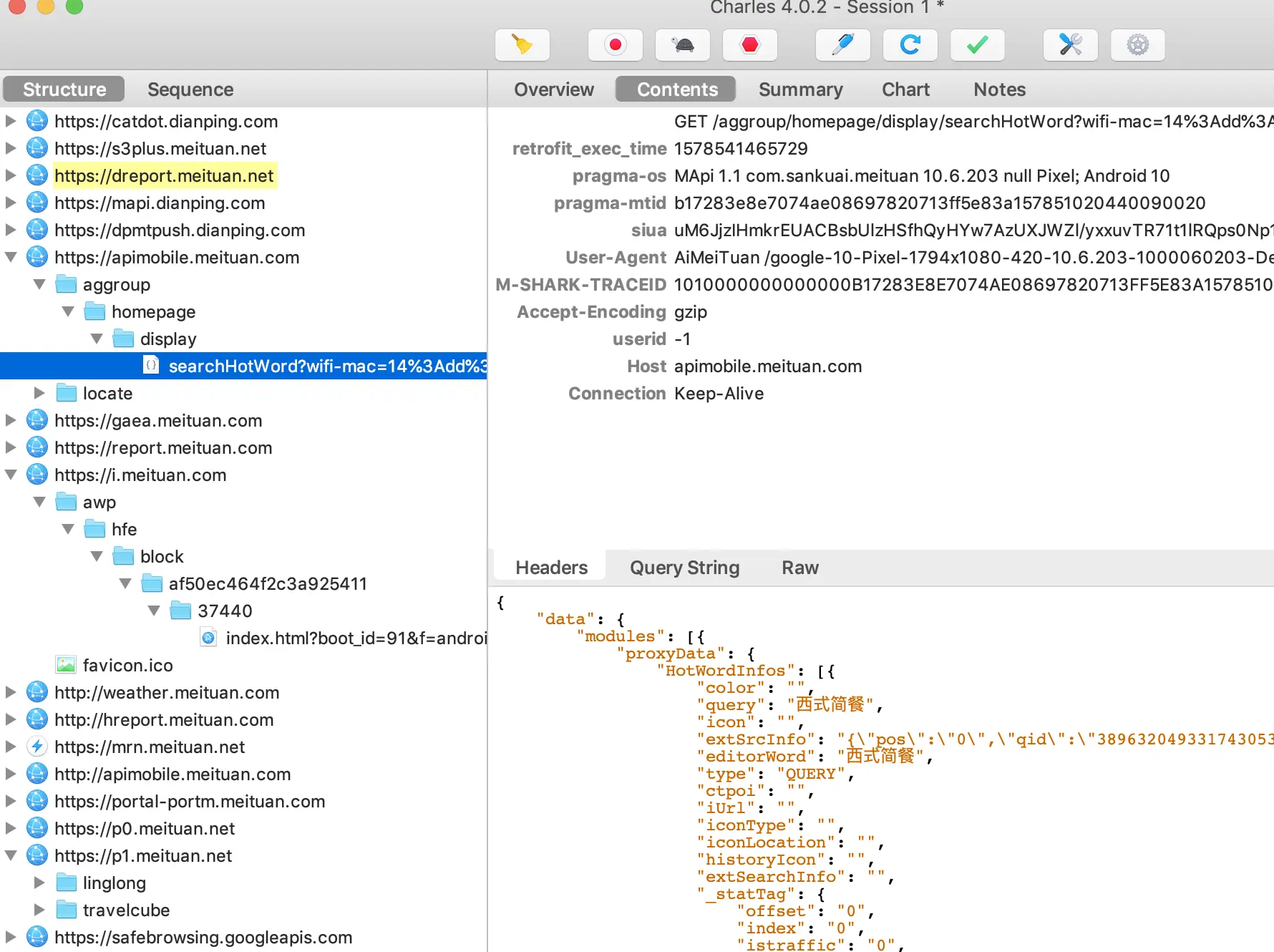Open the Contents tab

(x=677, y=89)
